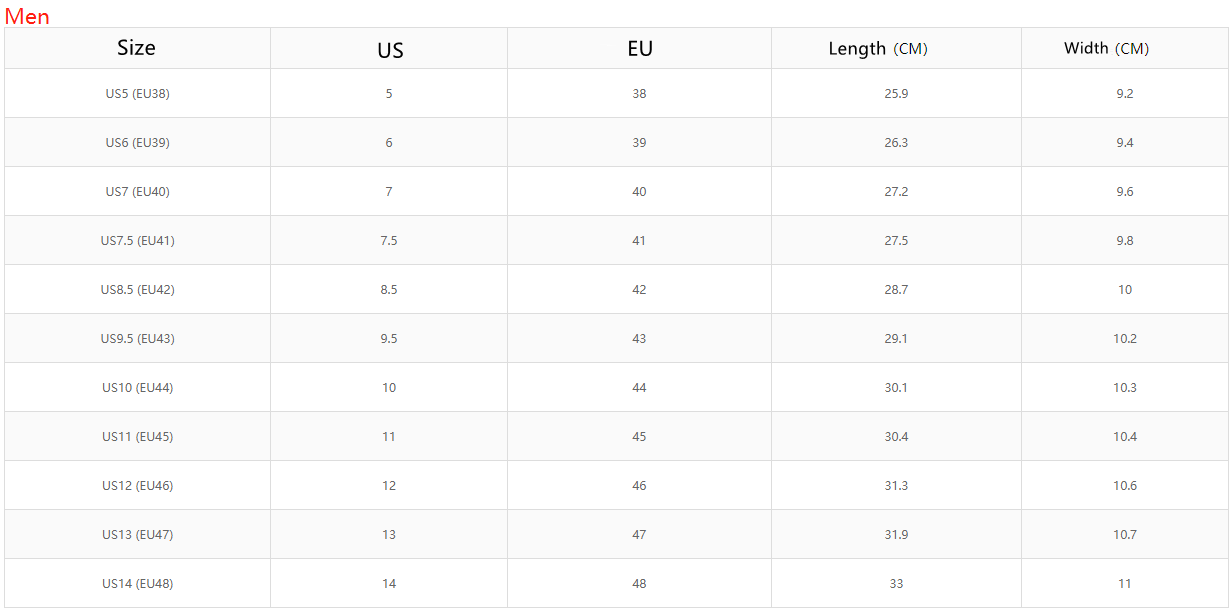Select the US9.5 (EU43) size cell

coord(137,339)
